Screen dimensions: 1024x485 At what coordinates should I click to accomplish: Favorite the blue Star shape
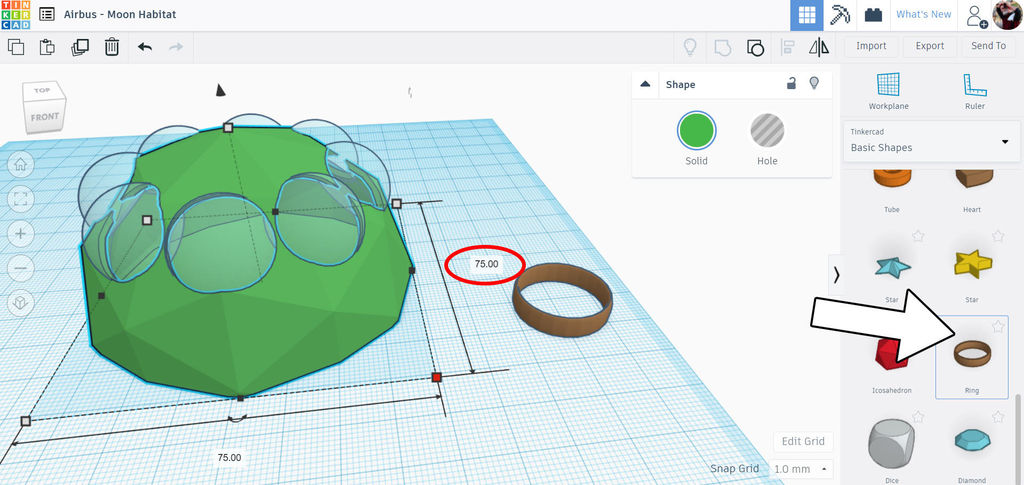point(918,236)
